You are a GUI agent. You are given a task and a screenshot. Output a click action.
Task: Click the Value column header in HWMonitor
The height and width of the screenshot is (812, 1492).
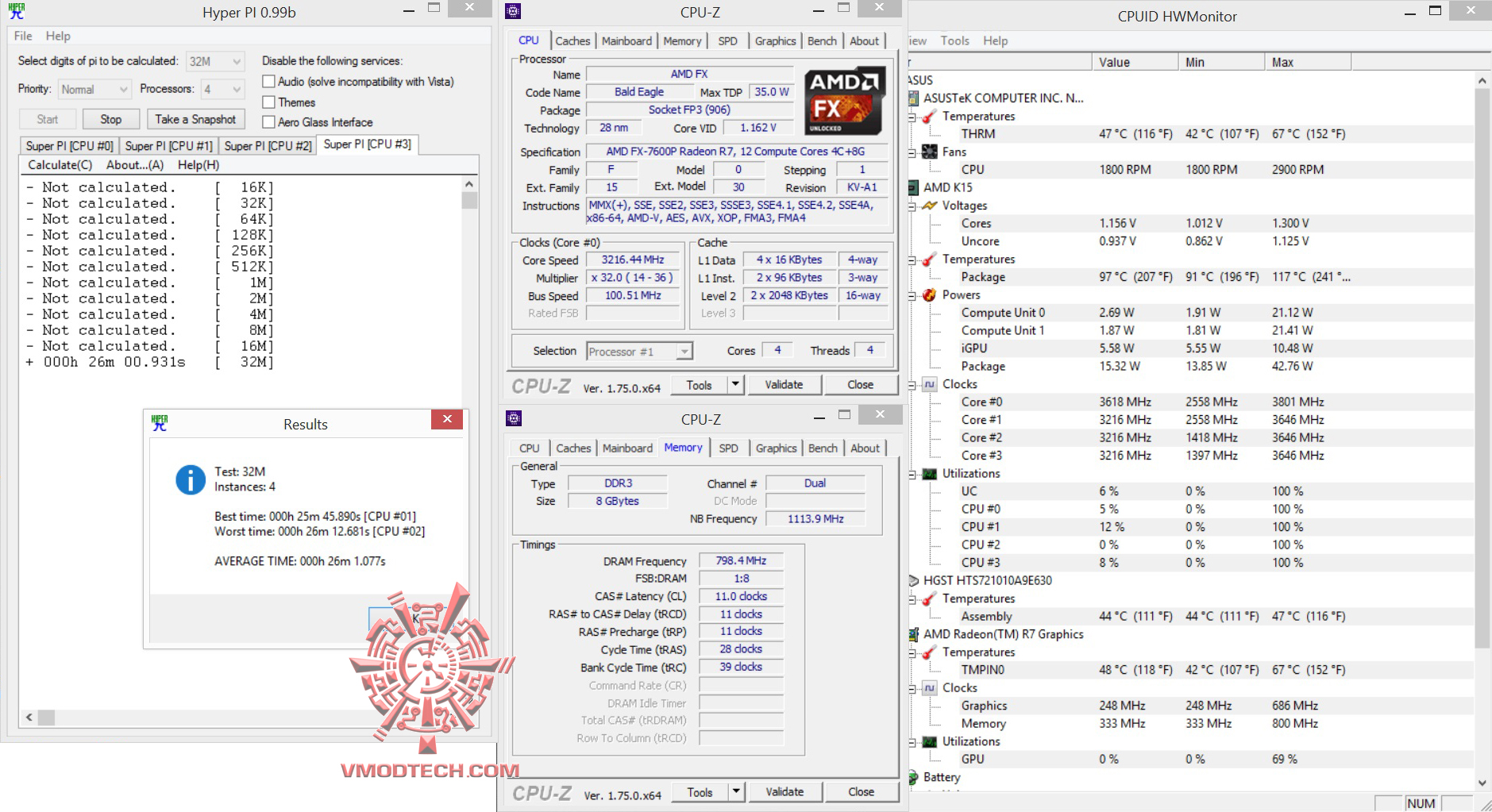pyautogui.click(x=1135, y=62)
